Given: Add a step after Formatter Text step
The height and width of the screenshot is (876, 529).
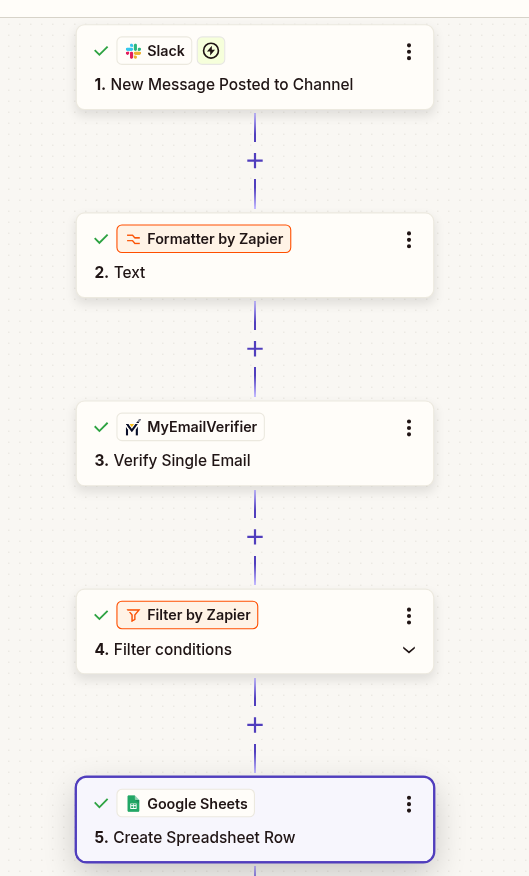Looking at the screenshot, I should tap(255, 349).
